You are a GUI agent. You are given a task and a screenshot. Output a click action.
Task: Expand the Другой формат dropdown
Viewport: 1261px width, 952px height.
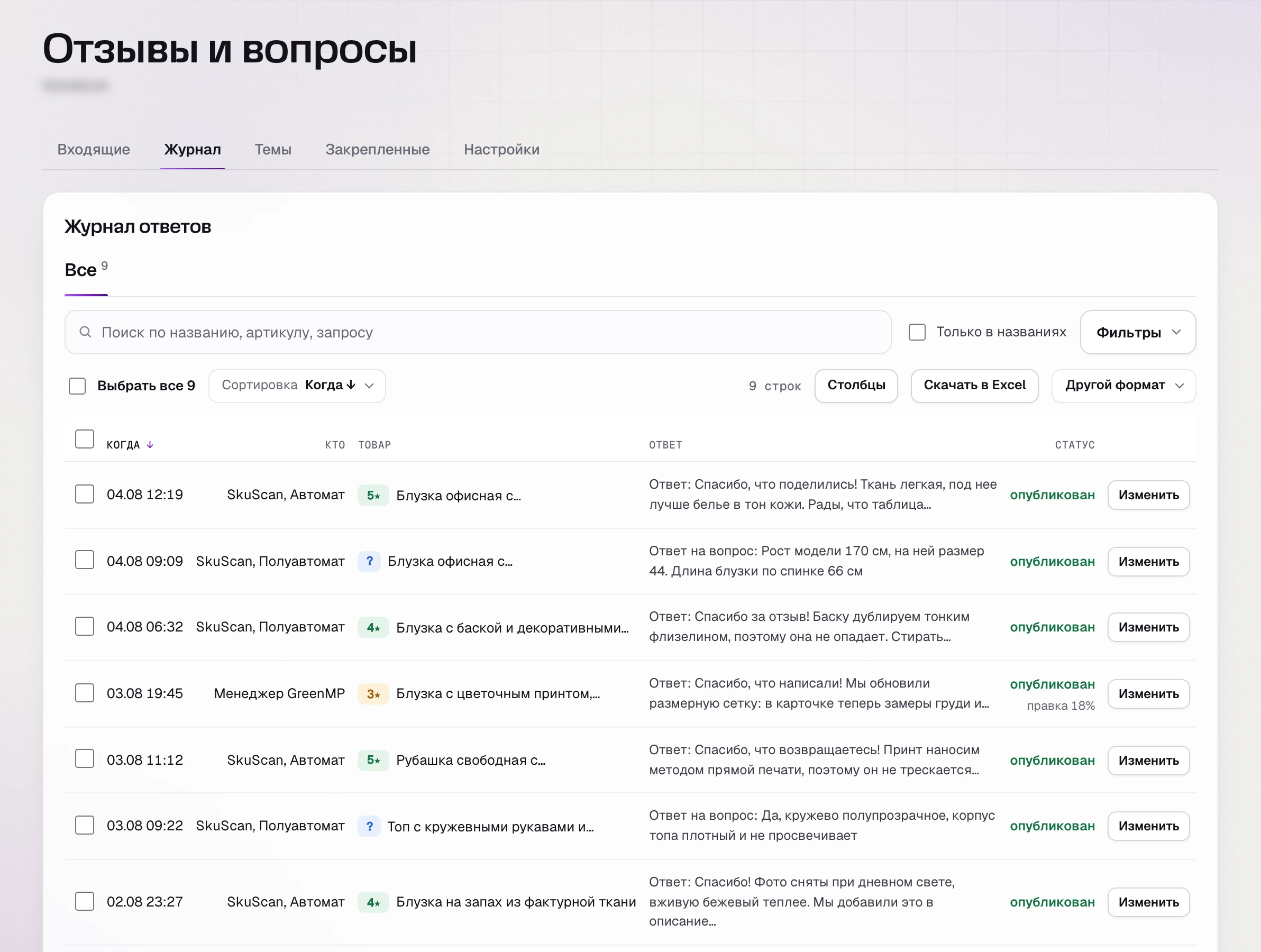pyautogui.click(x=1123, y=386)
